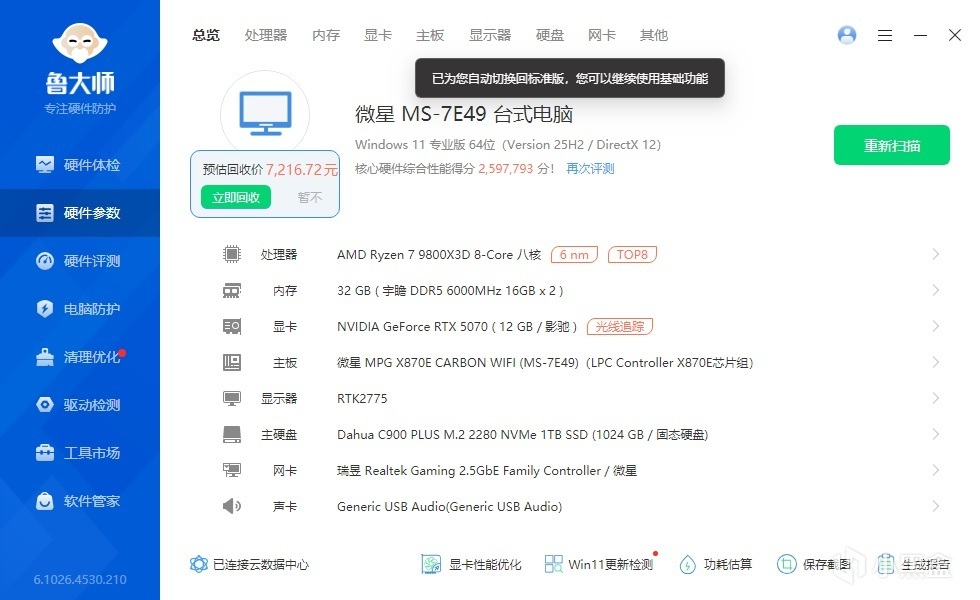Click the 鲁大师 mascot logo
The image size is (980, 600).
pos(80,43)
